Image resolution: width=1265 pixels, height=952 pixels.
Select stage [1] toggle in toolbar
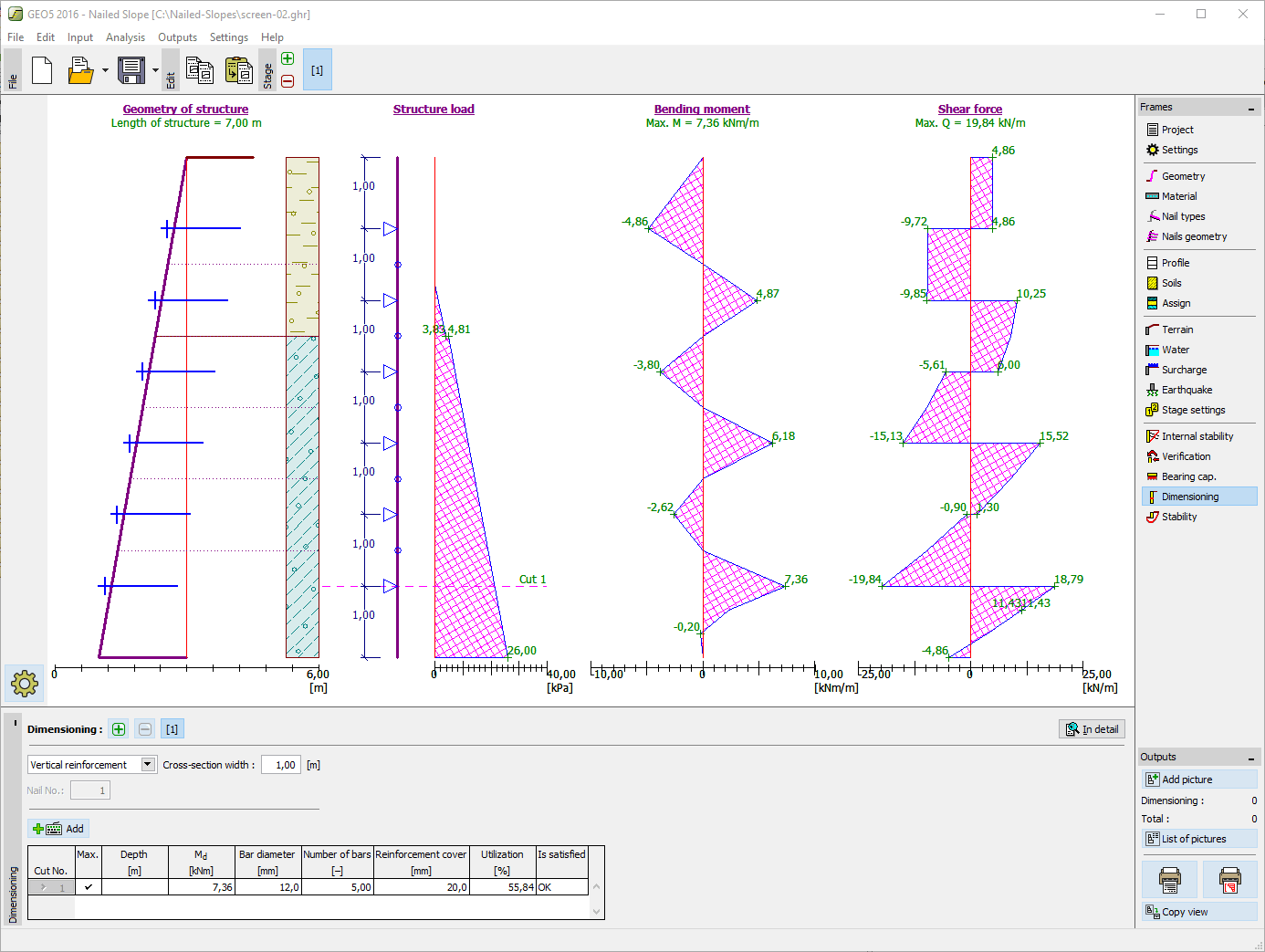(317, 70)
